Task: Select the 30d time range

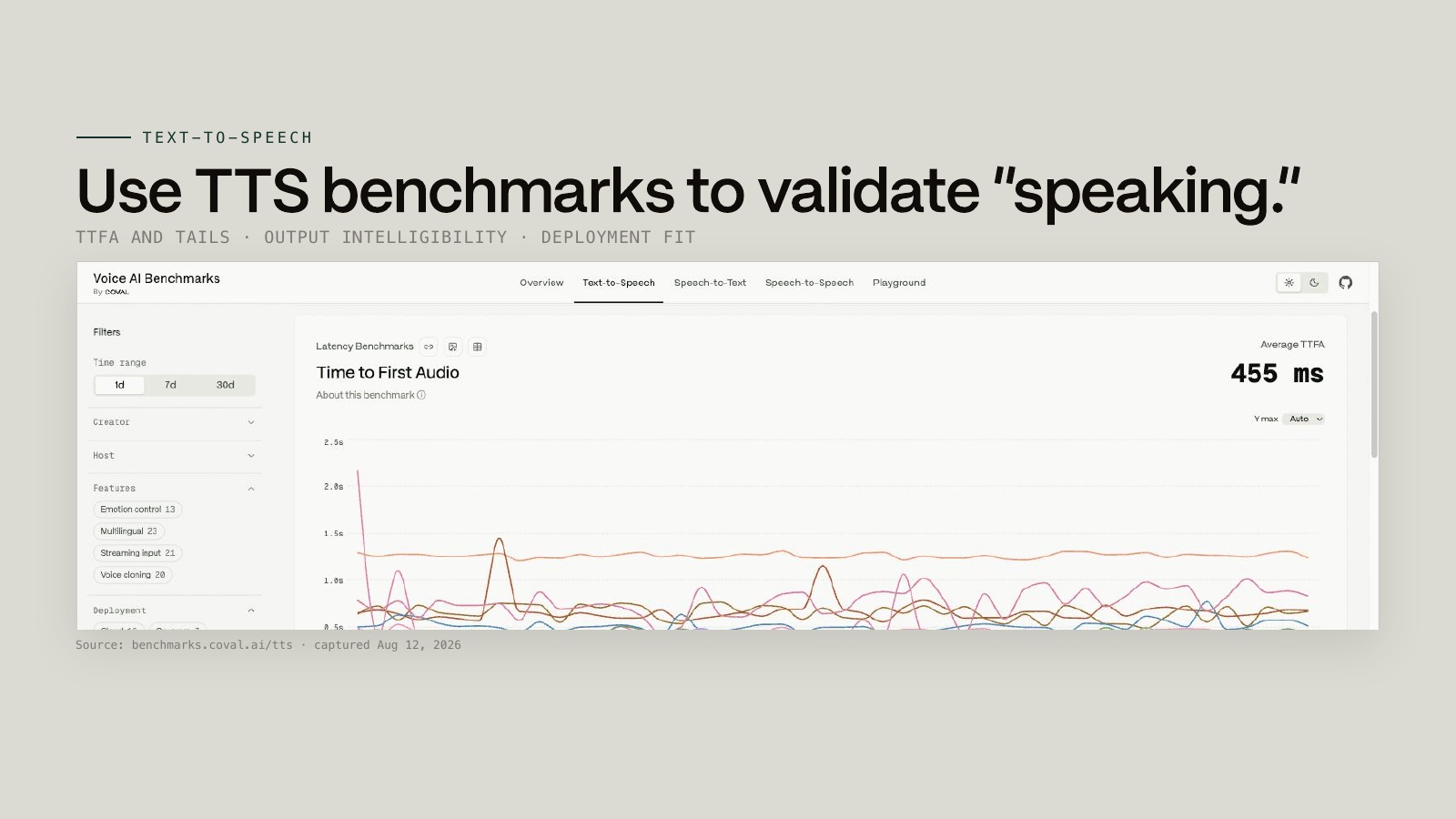Action: coord(226,385)
